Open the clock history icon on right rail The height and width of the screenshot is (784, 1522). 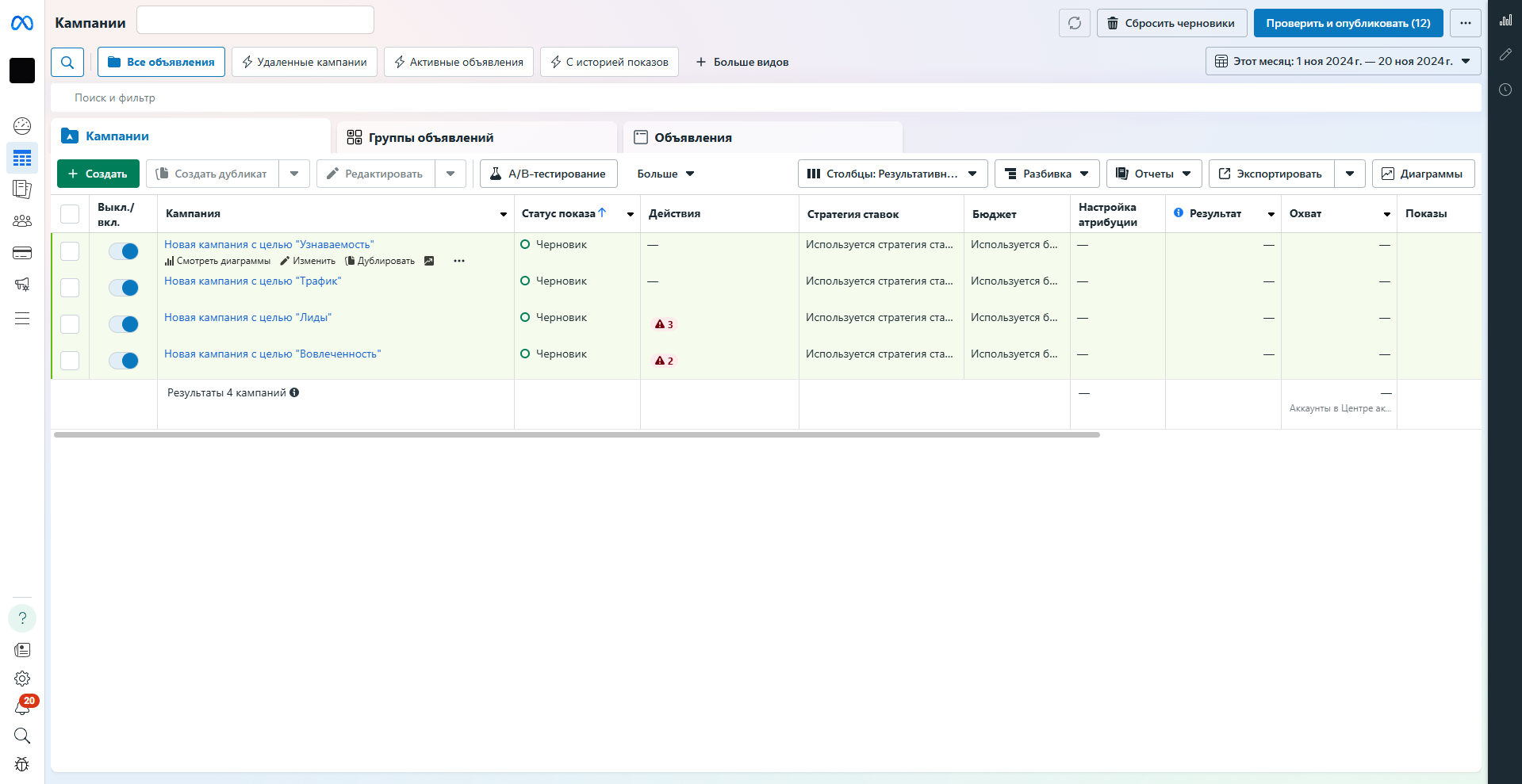(1505, 90)
